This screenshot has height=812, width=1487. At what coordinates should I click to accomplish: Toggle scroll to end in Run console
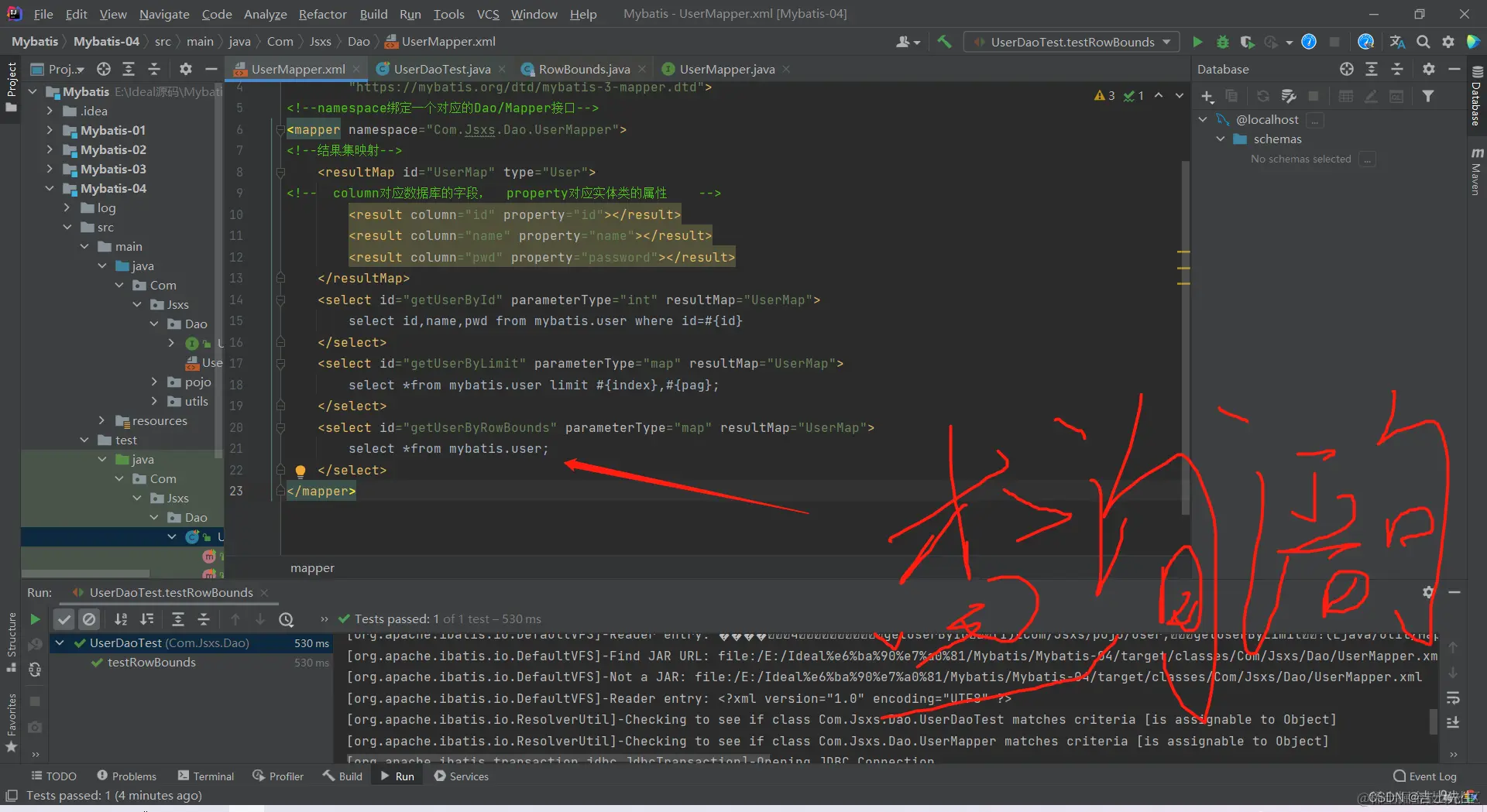click(x=1453, y=722)
